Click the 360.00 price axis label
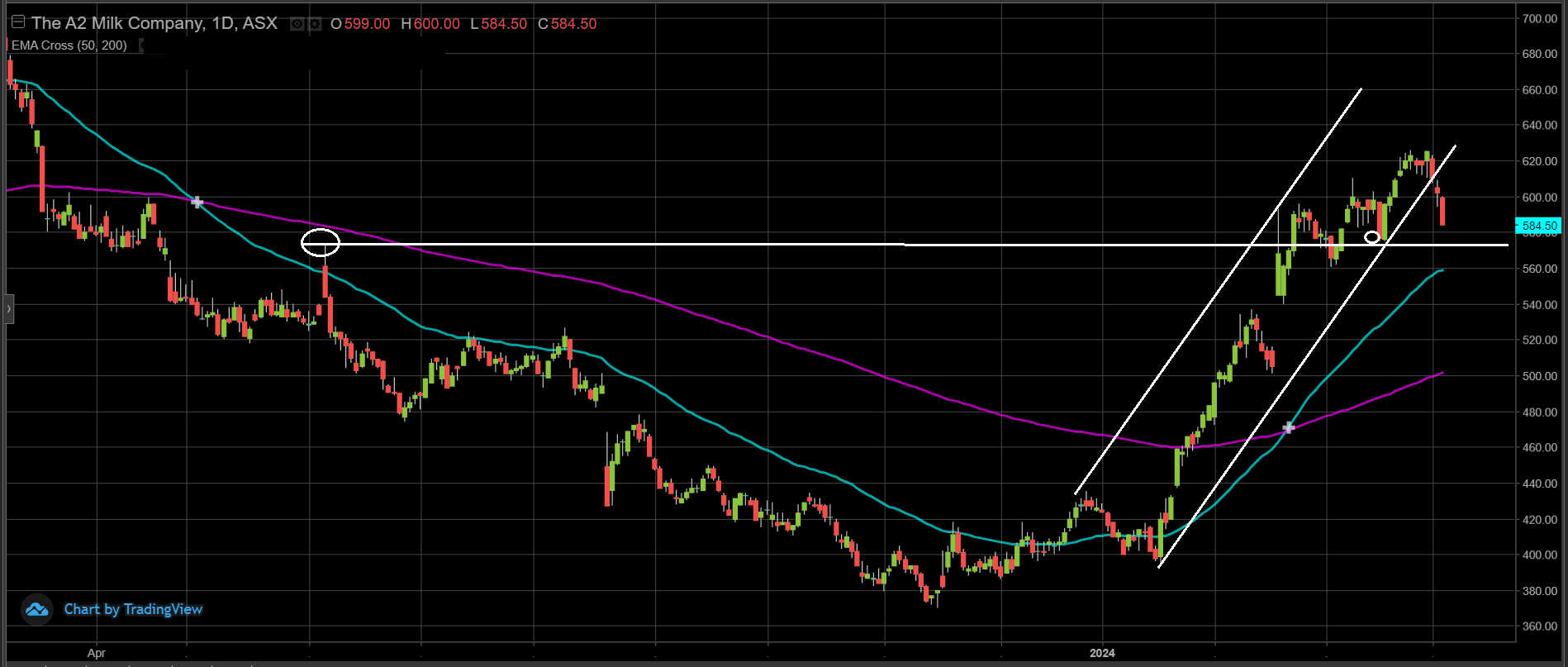This screenshot has width=1568, height=667. pyautogui.click(x=1540, y=627)
